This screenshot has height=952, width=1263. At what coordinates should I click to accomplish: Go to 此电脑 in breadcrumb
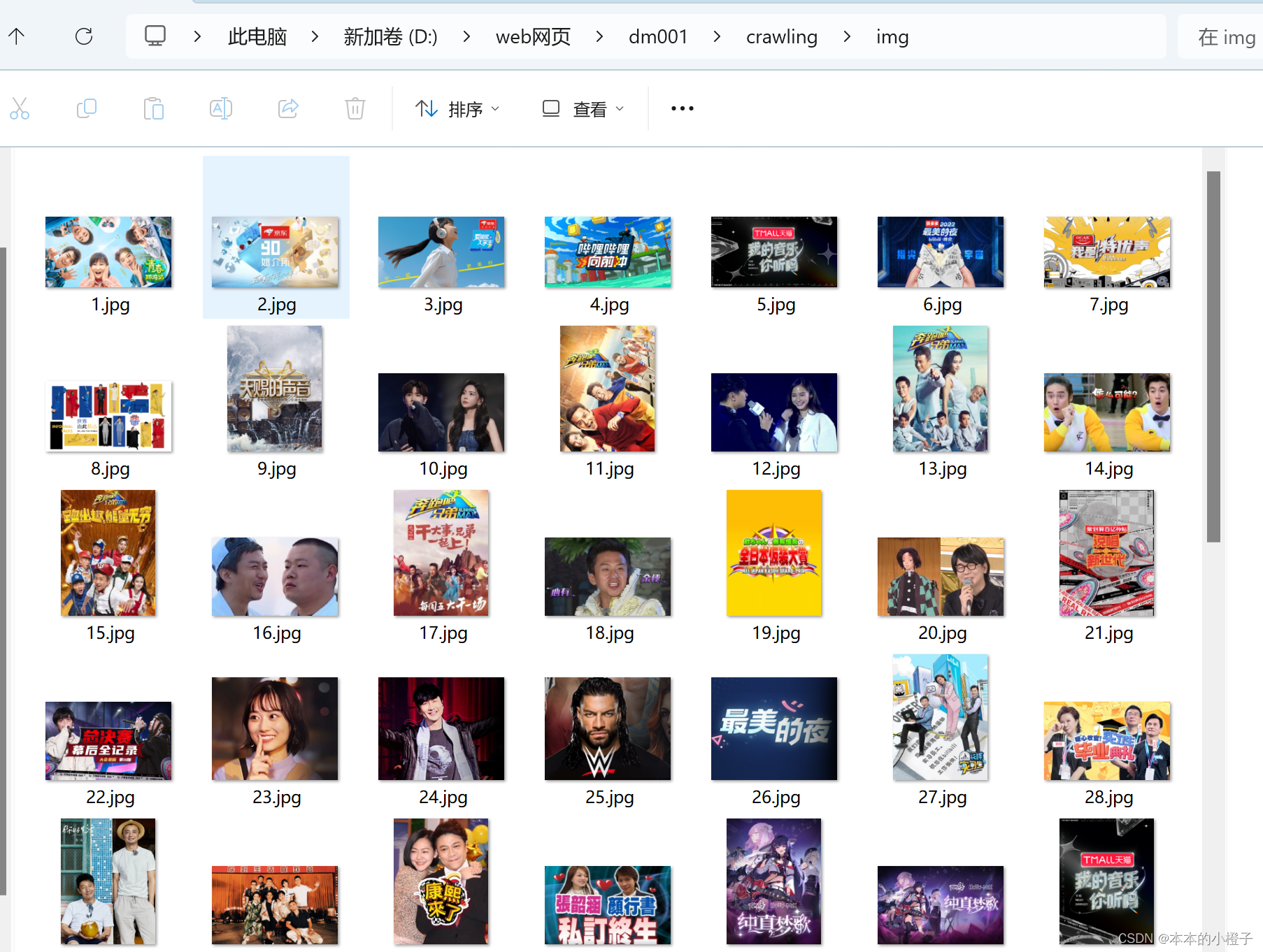257,36
